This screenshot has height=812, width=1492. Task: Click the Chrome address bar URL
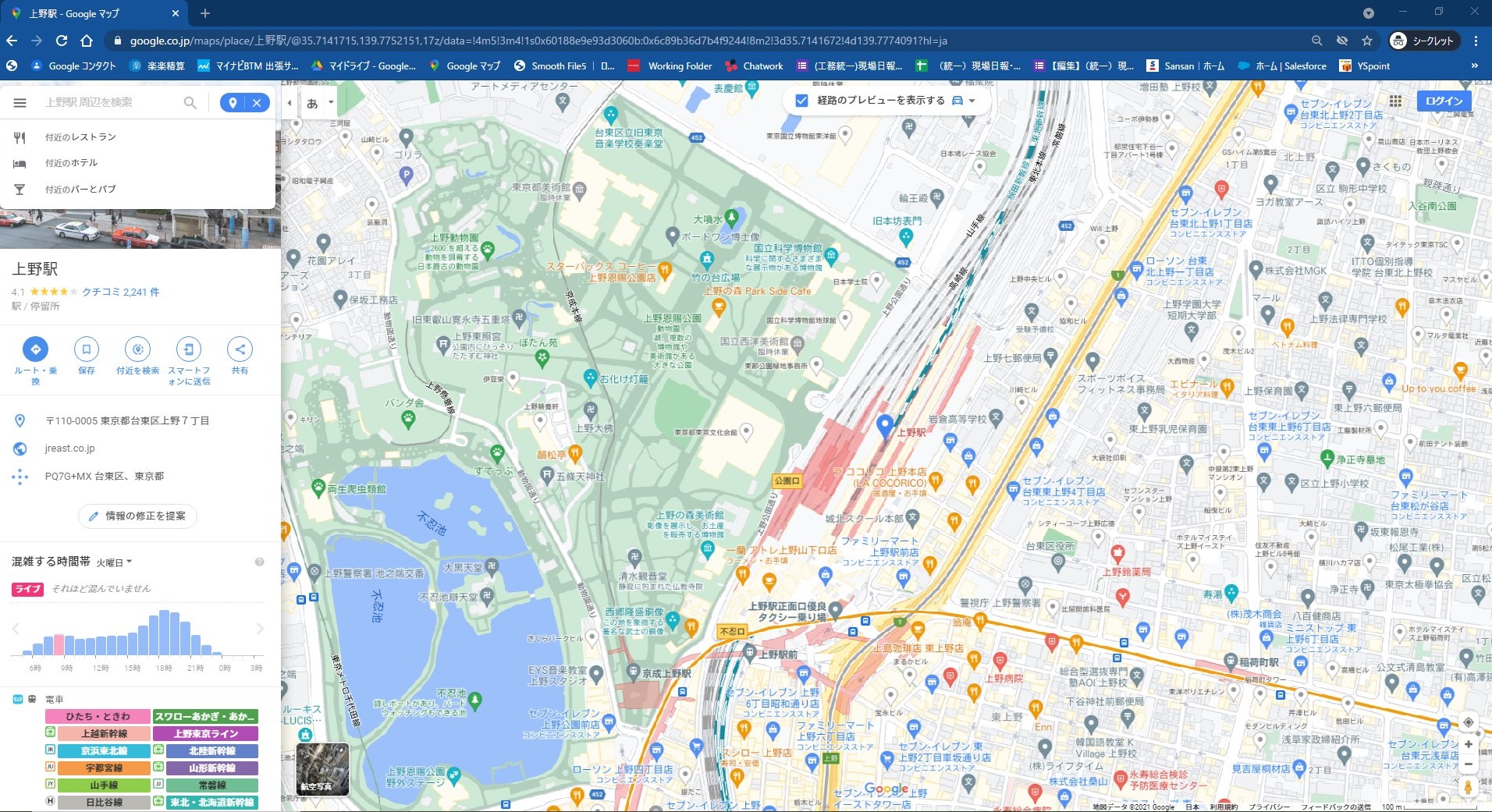pyautogui.click(x=538, y=41)
